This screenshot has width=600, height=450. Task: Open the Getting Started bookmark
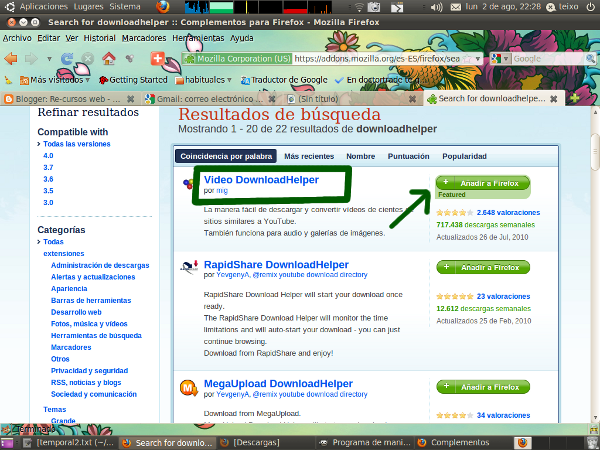point(133,80)
